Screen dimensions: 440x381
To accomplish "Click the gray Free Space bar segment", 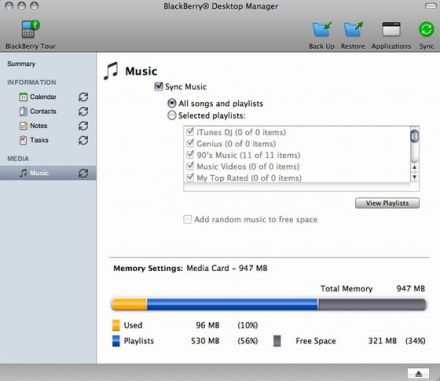I will (372, 304).
